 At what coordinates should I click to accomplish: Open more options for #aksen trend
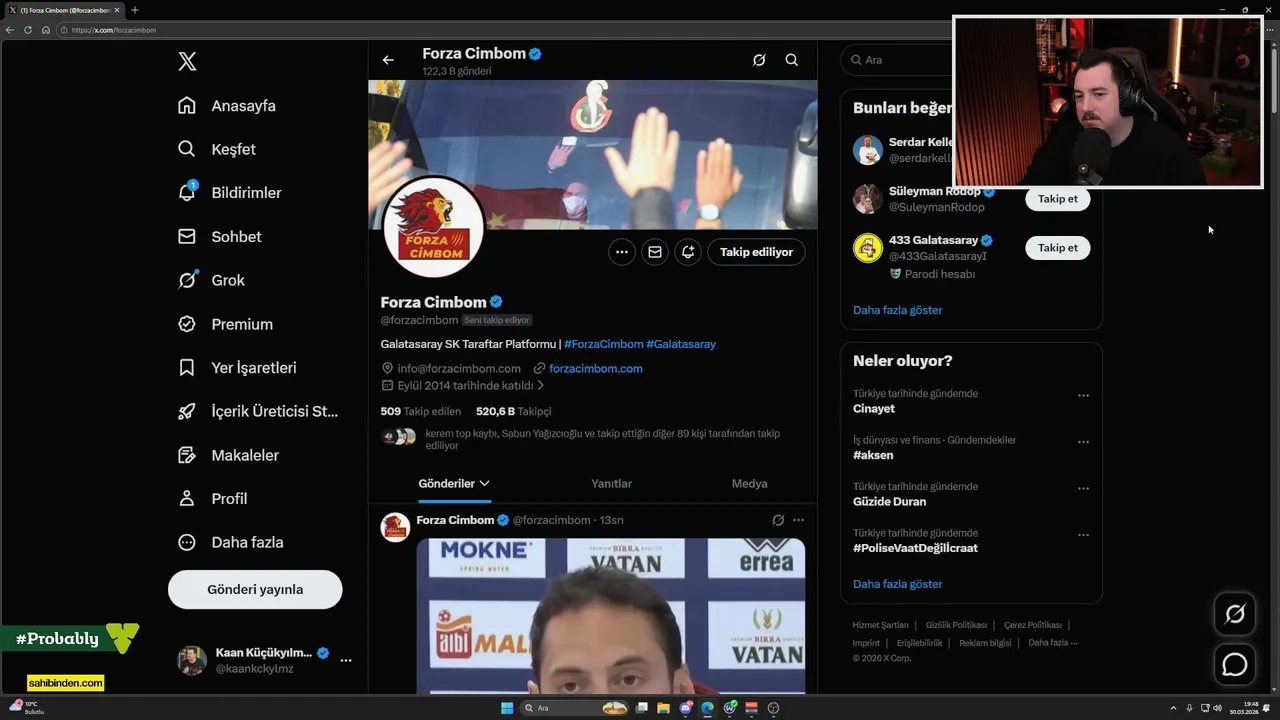[x=1083, y=442]
